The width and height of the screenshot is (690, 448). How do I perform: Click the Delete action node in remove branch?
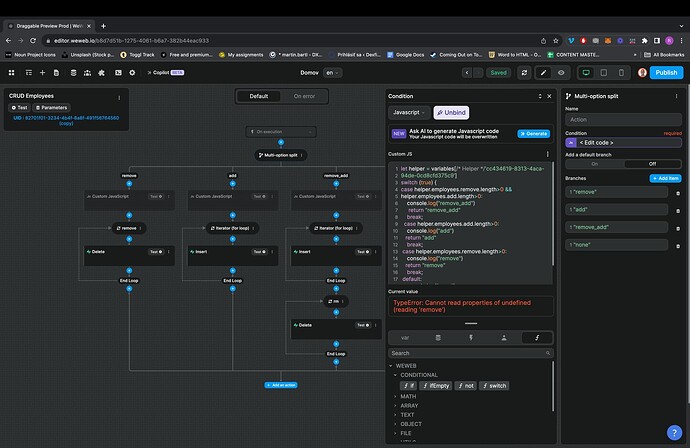coord(129,255)
